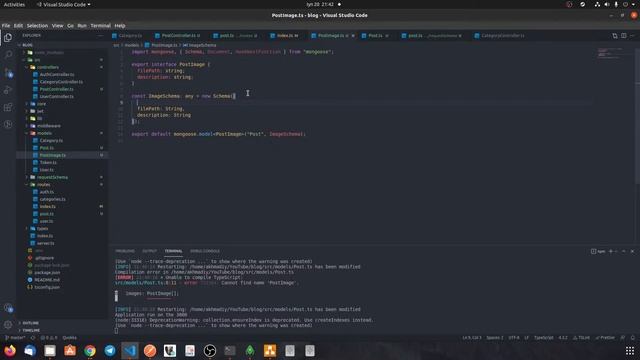Switch to the DEBUG CONSOLE panel tab

[x=205, y=251]
